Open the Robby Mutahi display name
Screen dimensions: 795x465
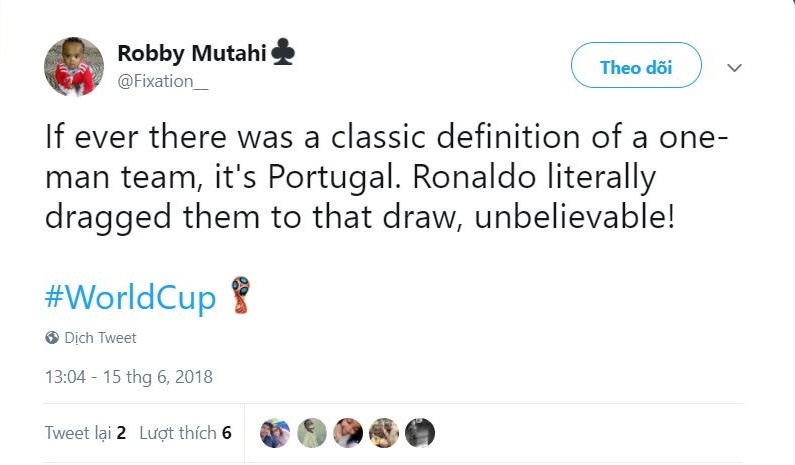coord(191,53)
